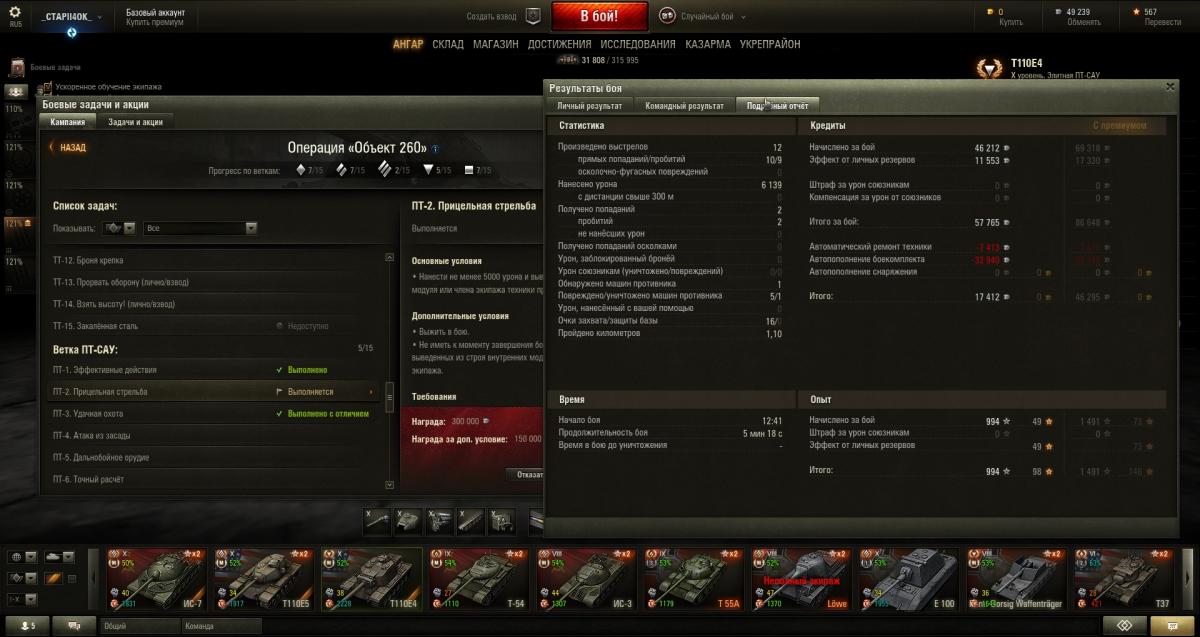This screenshot has width=1200, height=637.
Task: Open the vehicle class filter dropdown in carousel
Action: pyautogui.click(x=21, y=578)
